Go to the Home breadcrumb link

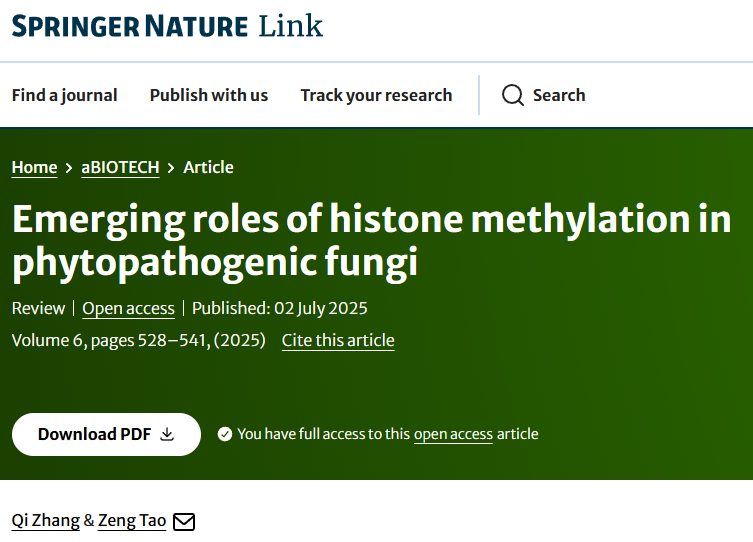34,167
